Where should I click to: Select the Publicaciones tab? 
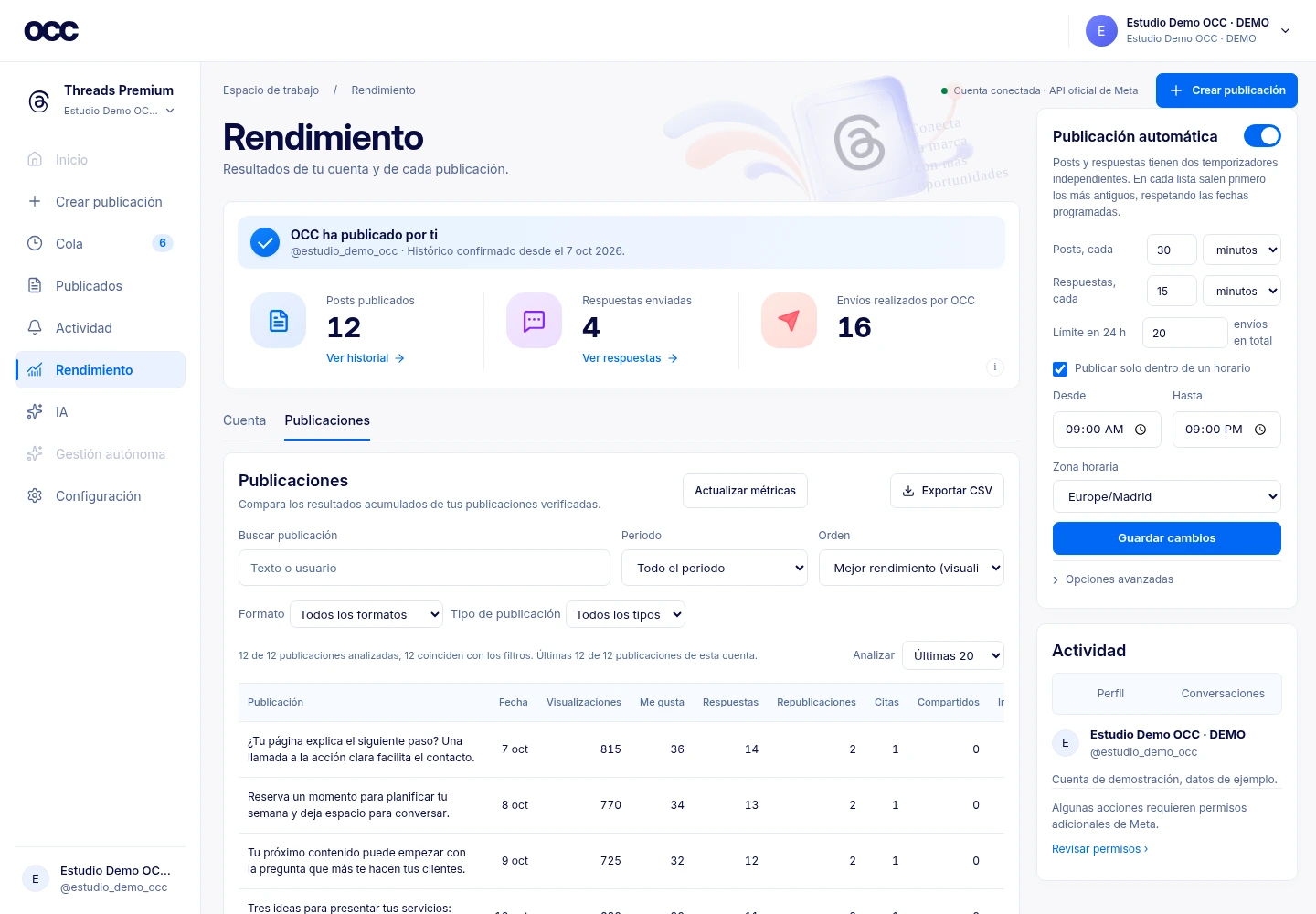[x=327, y=420]
